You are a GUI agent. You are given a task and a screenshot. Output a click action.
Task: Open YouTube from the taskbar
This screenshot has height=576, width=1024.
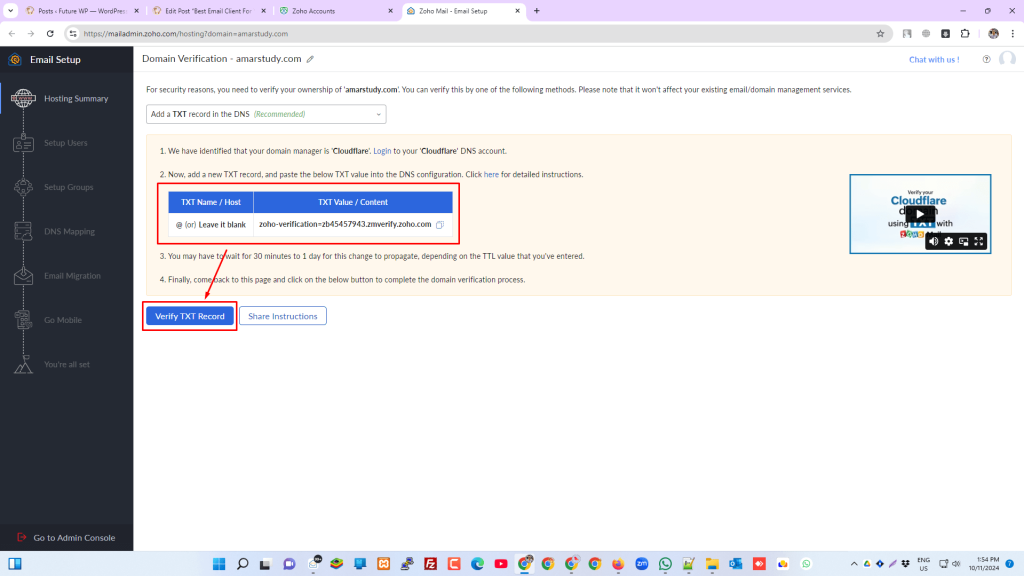click(x=501, y=564)
